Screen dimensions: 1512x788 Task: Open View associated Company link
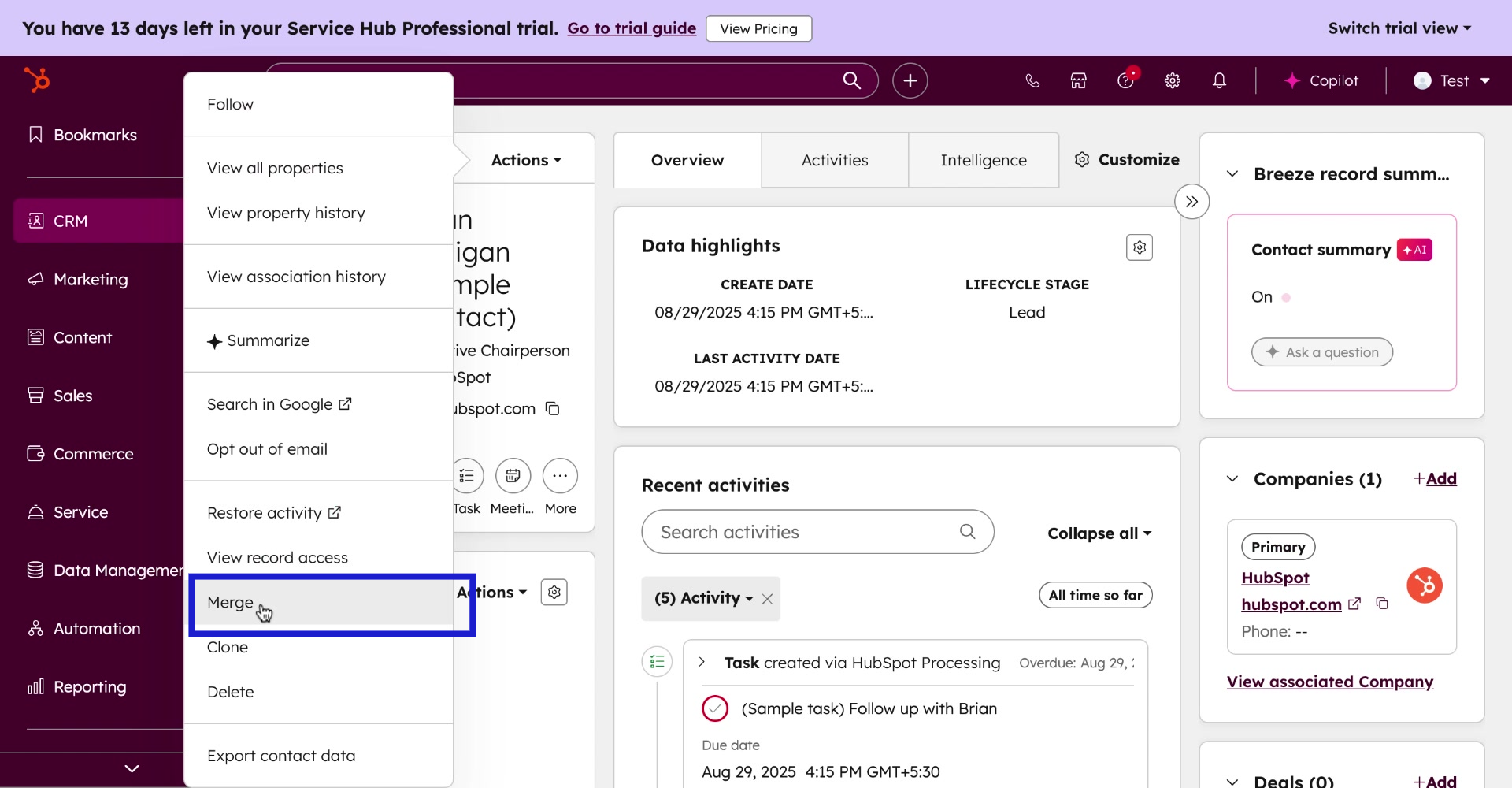(x=1330, y=682)
